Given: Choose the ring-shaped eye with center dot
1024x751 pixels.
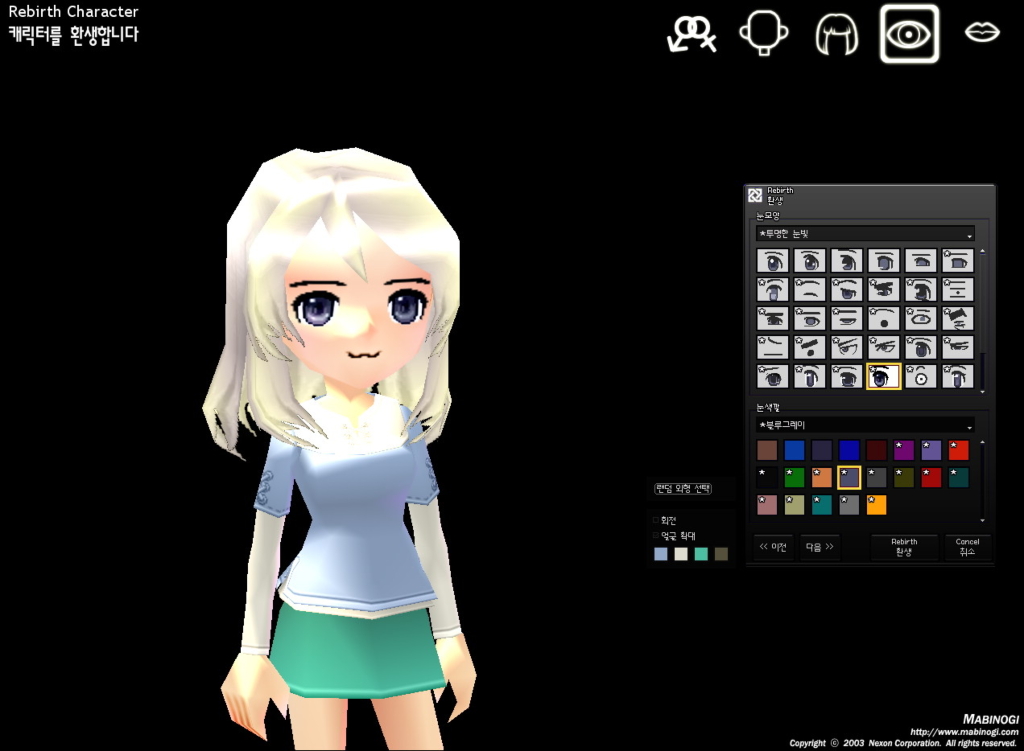Looking at the screenshot, I should 921,377.
